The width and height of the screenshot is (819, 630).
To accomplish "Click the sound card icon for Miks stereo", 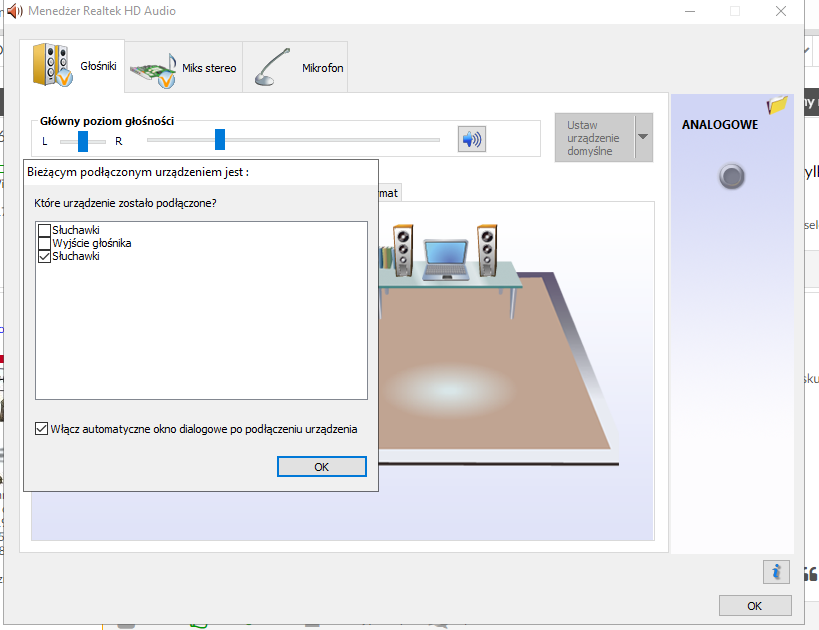I will pyautogui.click(x=154, y=71).
